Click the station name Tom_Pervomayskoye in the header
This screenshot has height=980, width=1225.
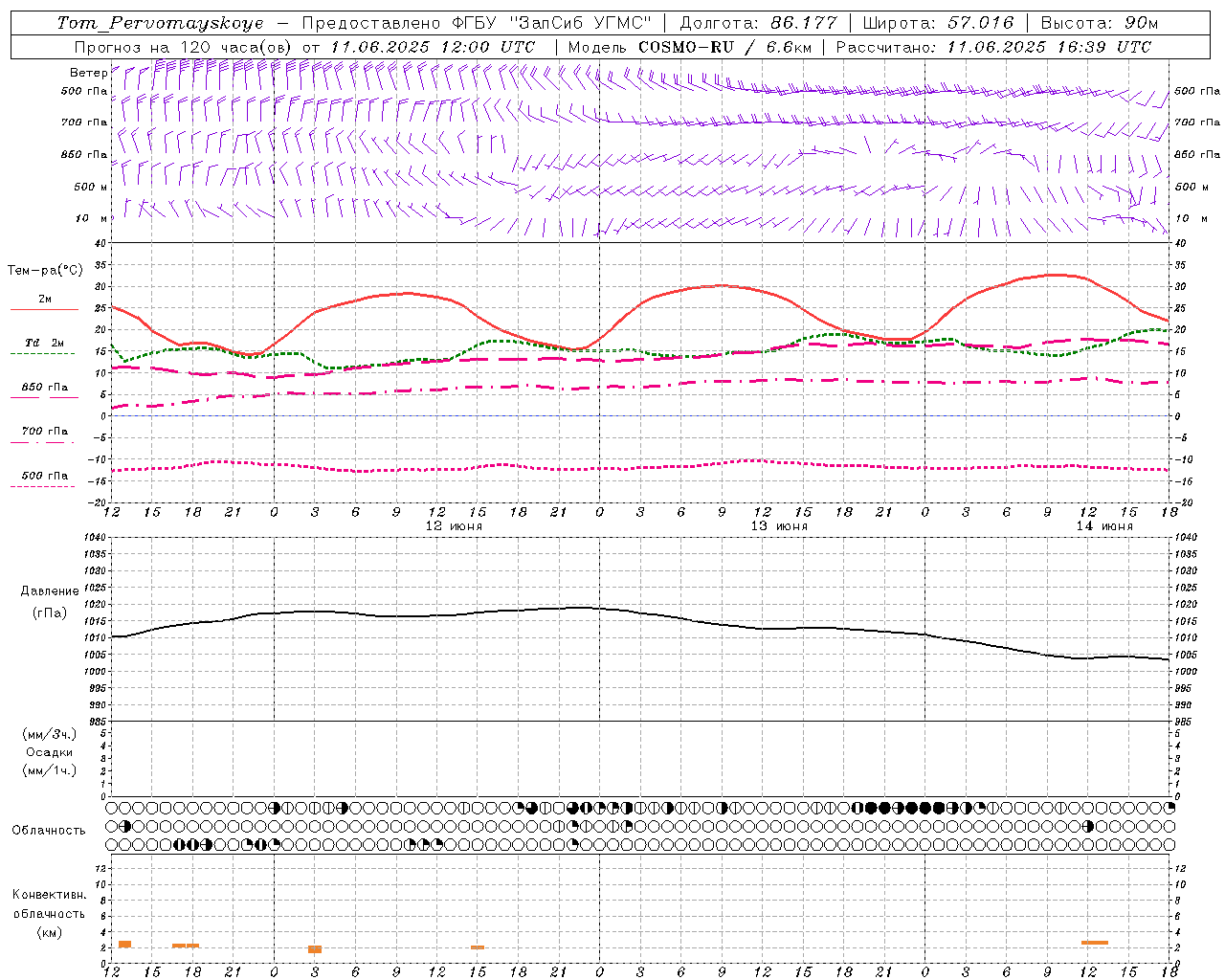coord(161,23)
